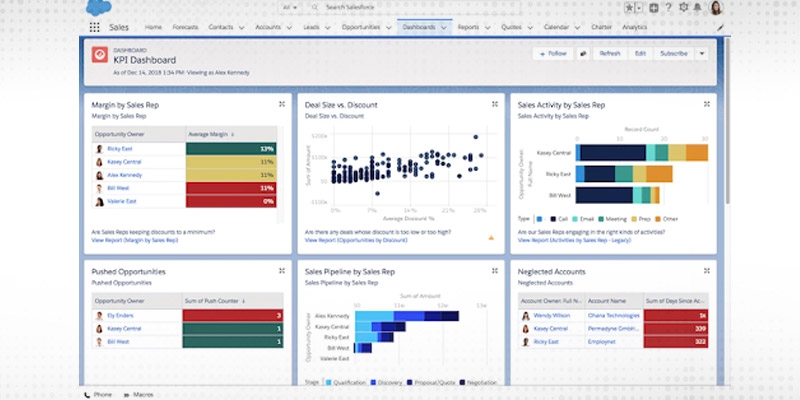The height and width of the screenshot is (400, 800).
Task: Open the global actions plus icon
Action: (654, 8)
